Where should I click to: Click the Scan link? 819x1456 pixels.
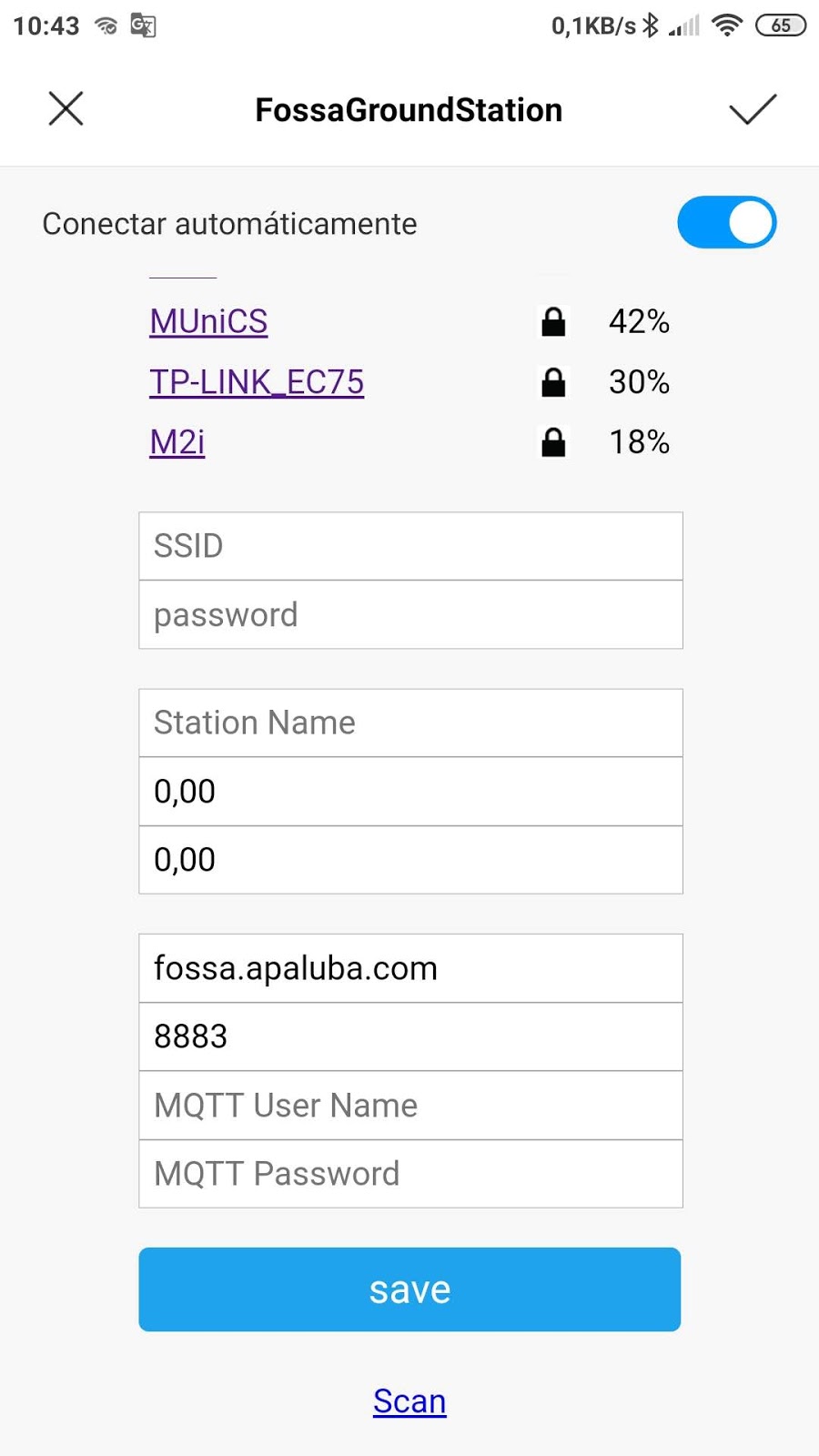pyautogui.click(x=409, y=1401)
